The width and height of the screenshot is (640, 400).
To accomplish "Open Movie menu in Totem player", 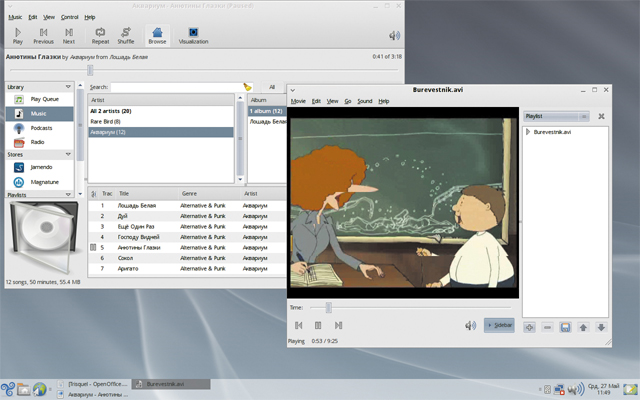I will pos(298,101).
